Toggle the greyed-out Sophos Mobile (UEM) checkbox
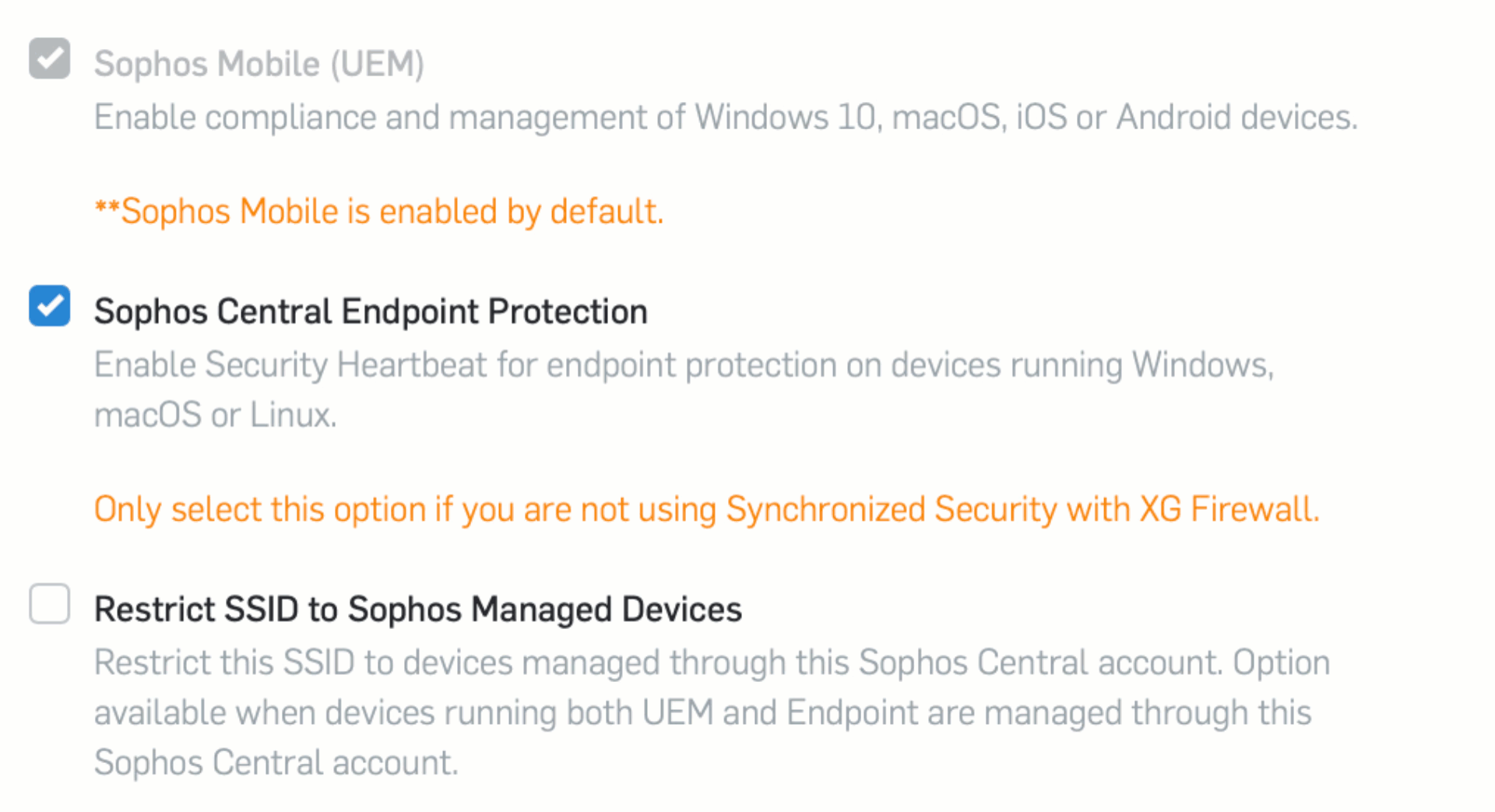 pyautogui.click(x=50, y=59)
